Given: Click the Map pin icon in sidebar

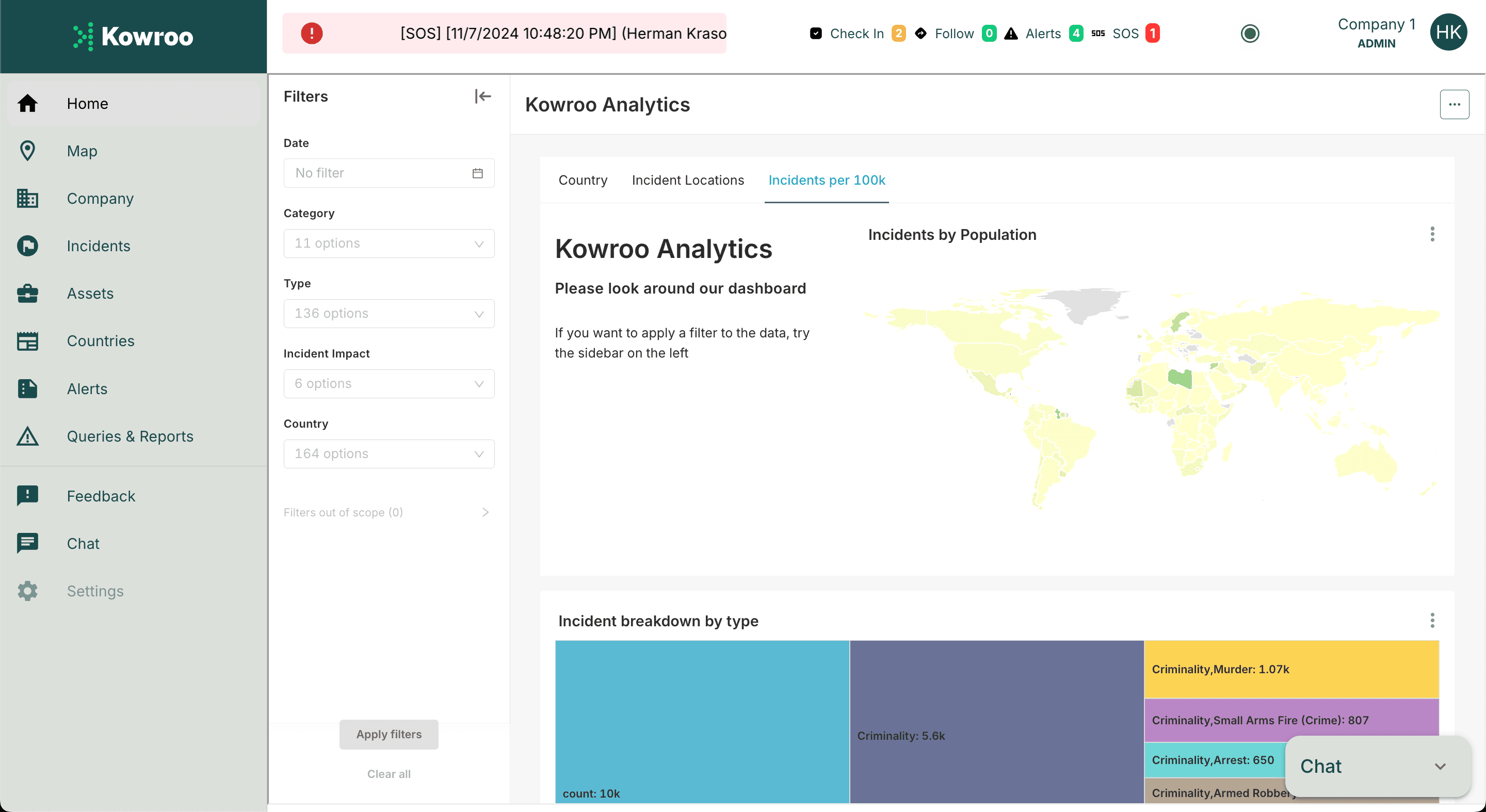Looking at the screenshot, I should coord(27,151).
